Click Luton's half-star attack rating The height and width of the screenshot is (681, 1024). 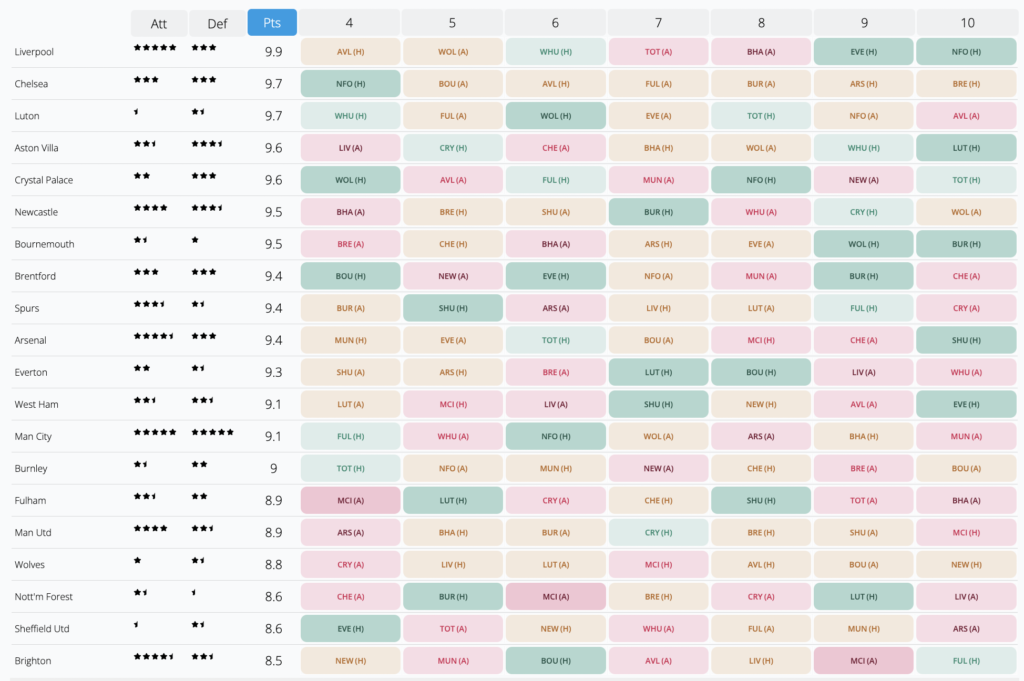coord(136,112)
